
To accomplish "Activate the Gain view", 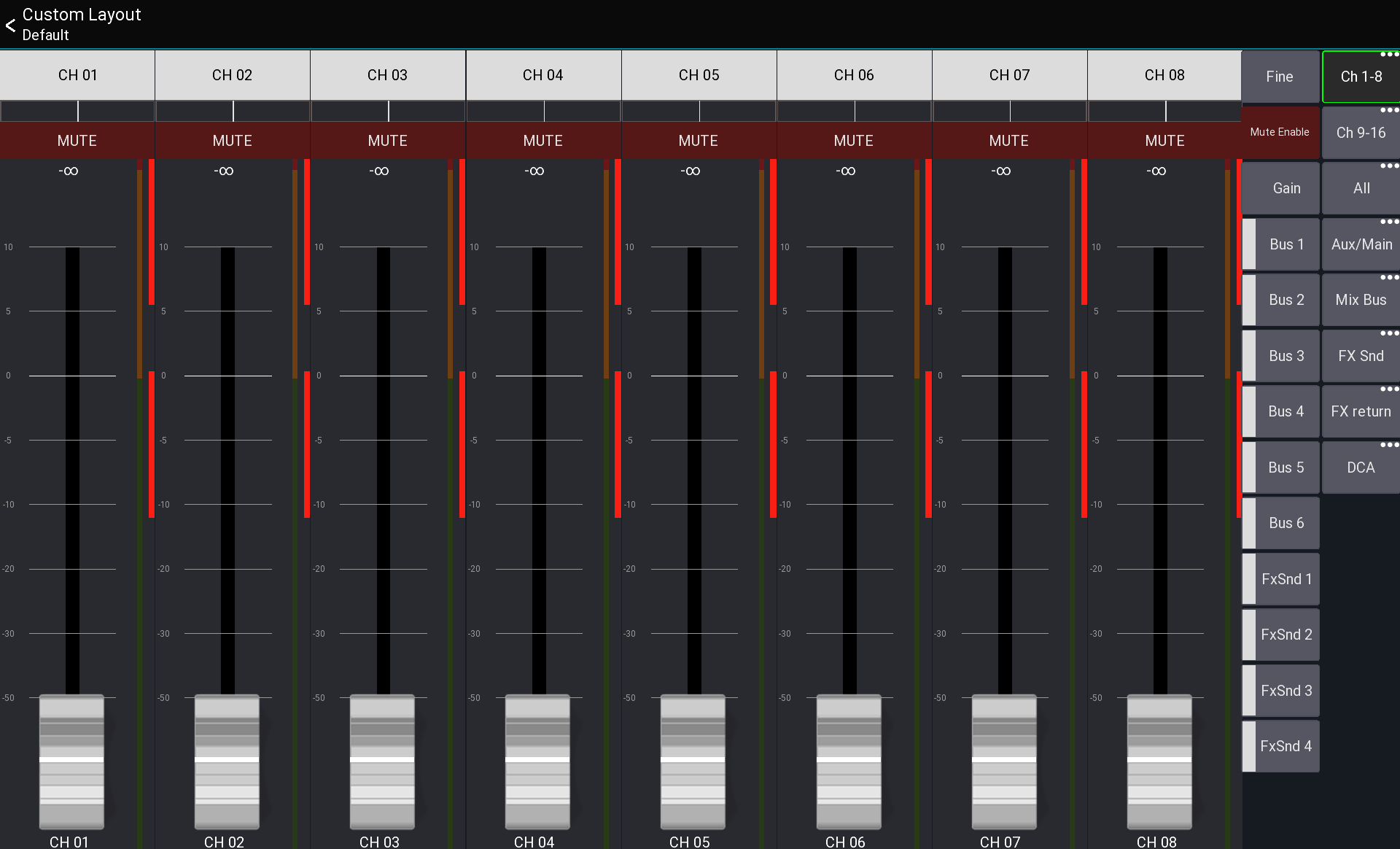I will tap(1286, 187).
